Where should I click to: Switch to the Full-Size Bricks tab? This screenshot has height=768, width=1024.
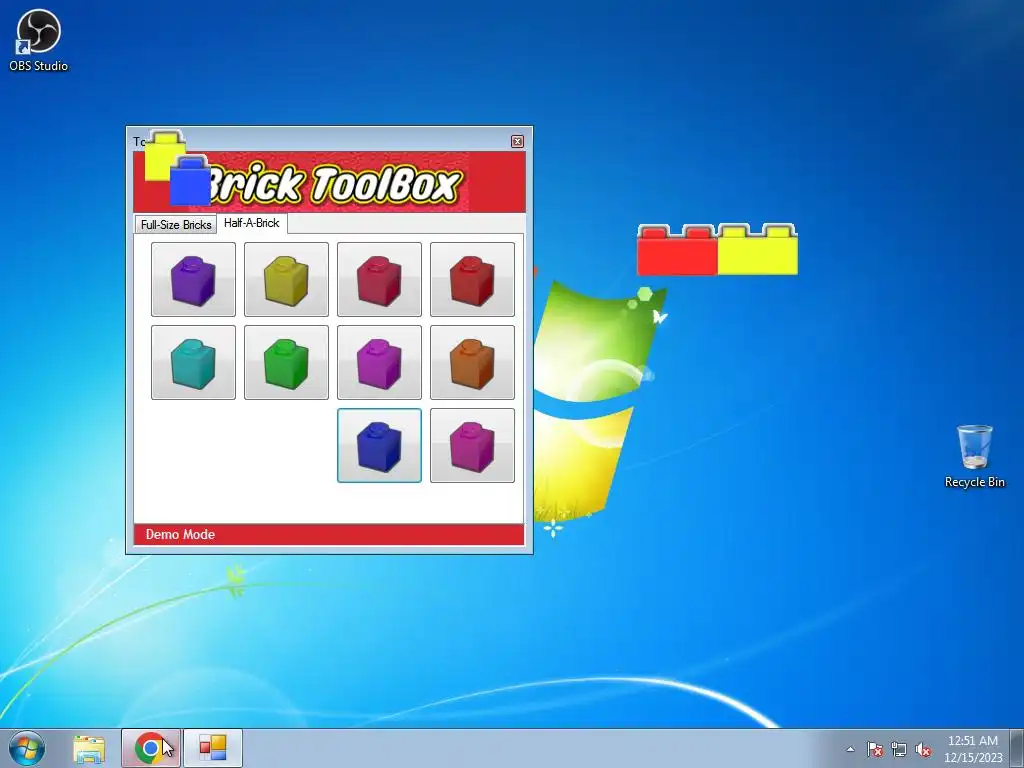click(176, 224)
